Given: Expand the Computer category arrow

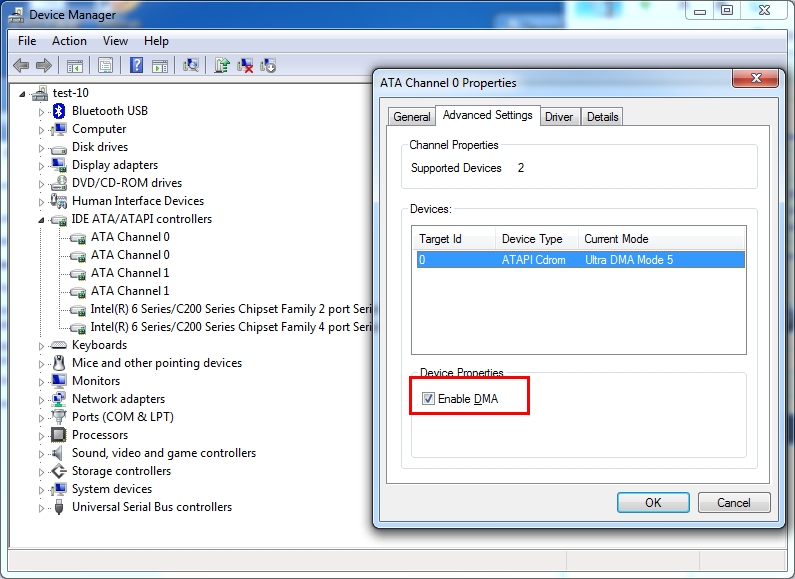Looking at the screenshot, I should click(x=42, y=130).
